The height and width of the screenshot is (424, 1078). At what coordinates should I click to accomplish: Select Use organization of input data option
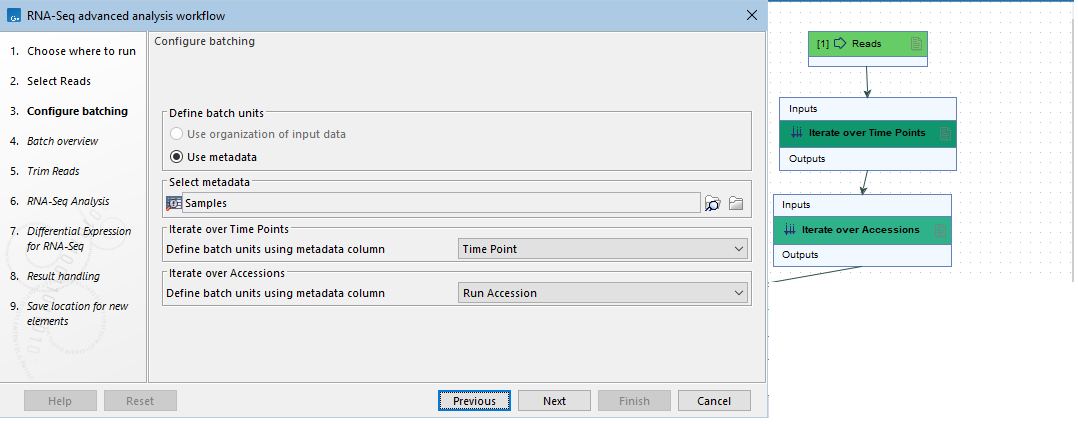[177, 134]
